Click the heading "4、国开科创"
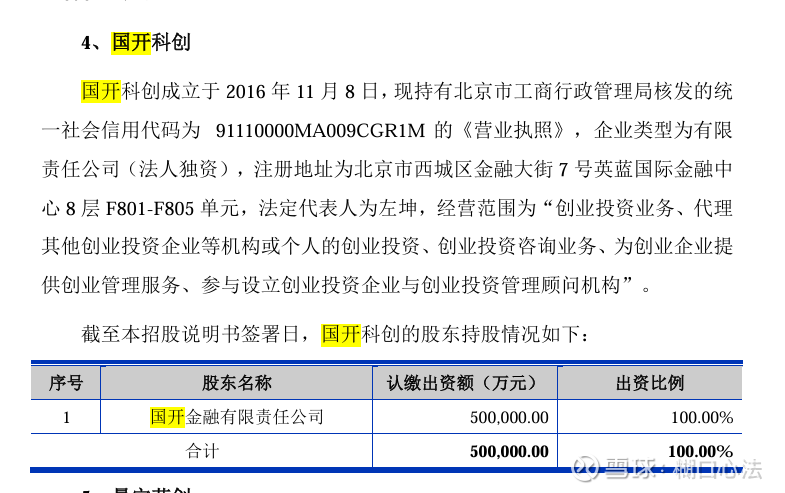The width and height of the screenshot is (785, 493). pyautogui.click(x=136, y=42)
